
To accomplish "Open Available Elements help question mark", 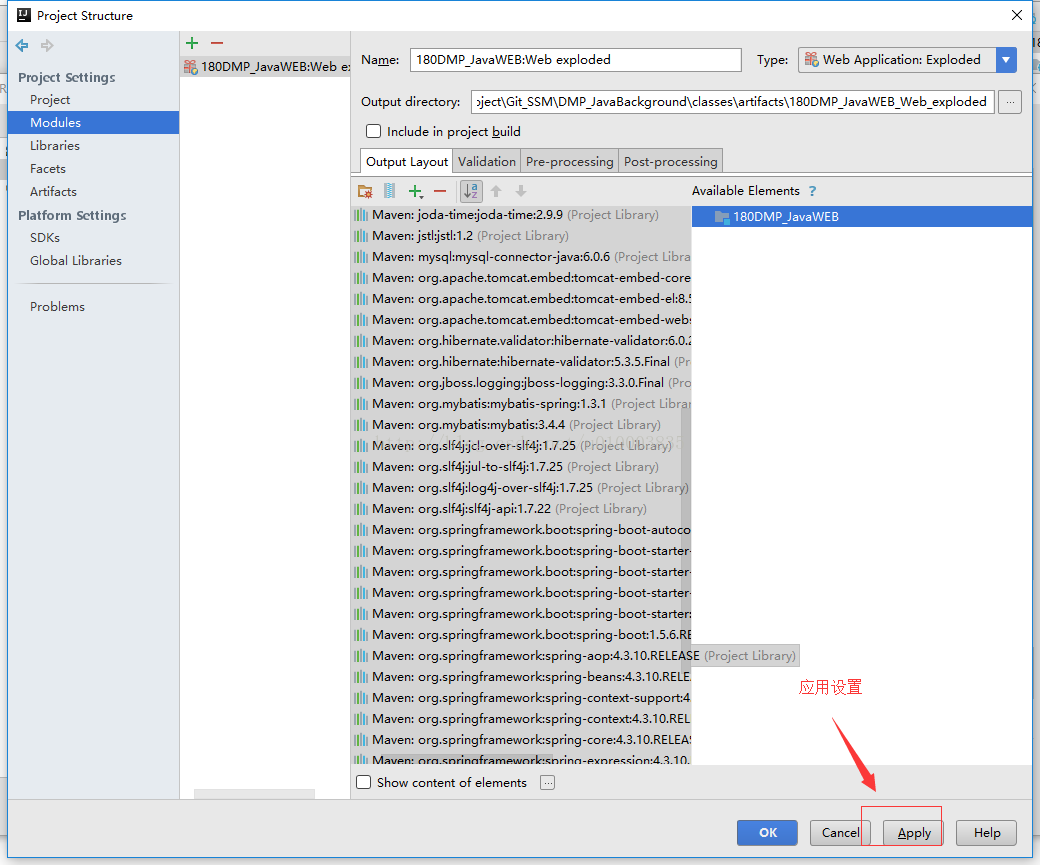I will [x=812, y=191].
